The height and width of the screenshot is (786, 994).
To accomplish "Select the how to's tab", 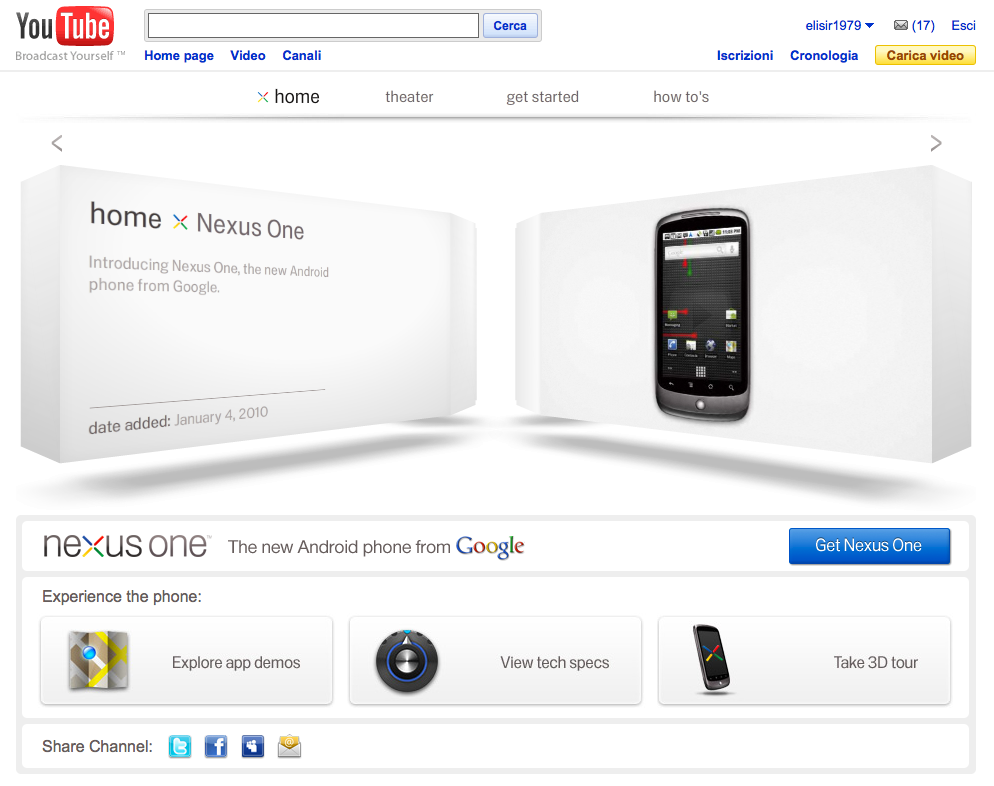I will 681,97.
